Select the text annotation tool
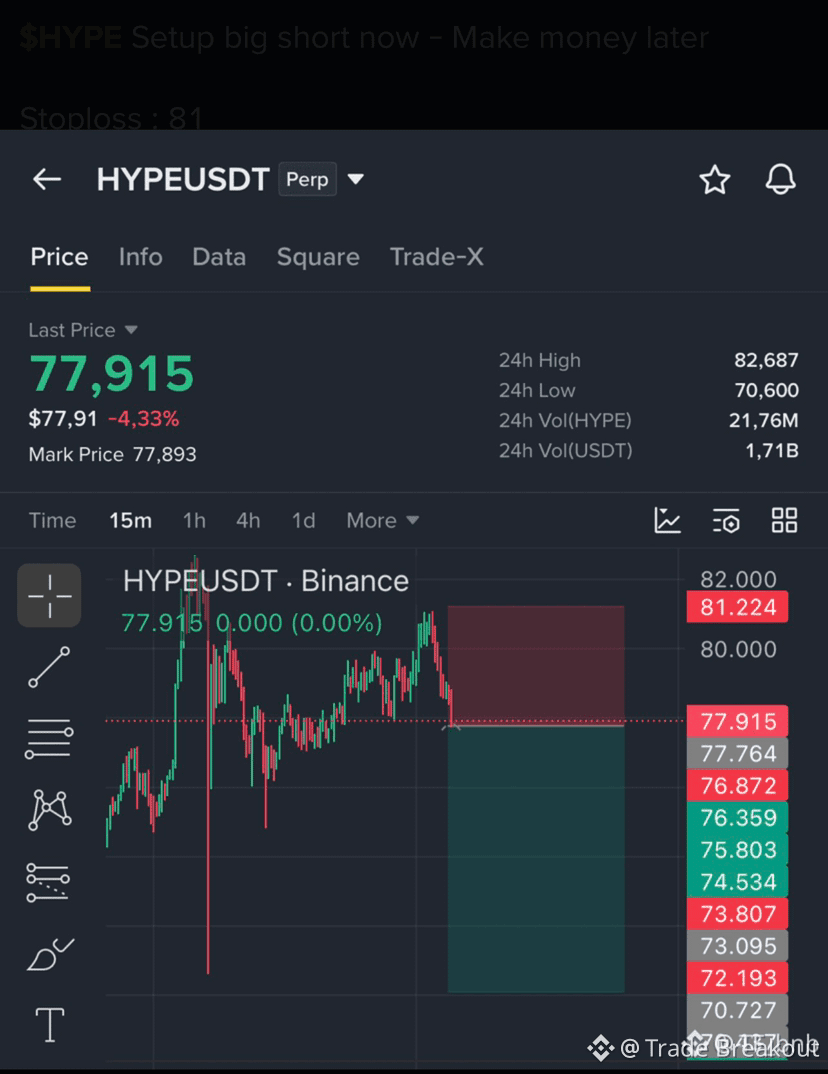The image size is (828, 1074). [x=50, y=1025]
